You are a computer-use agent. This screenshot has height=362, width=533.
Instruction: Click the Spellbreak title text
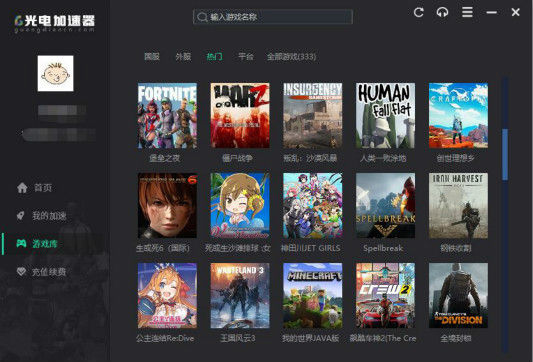(383, 248)
